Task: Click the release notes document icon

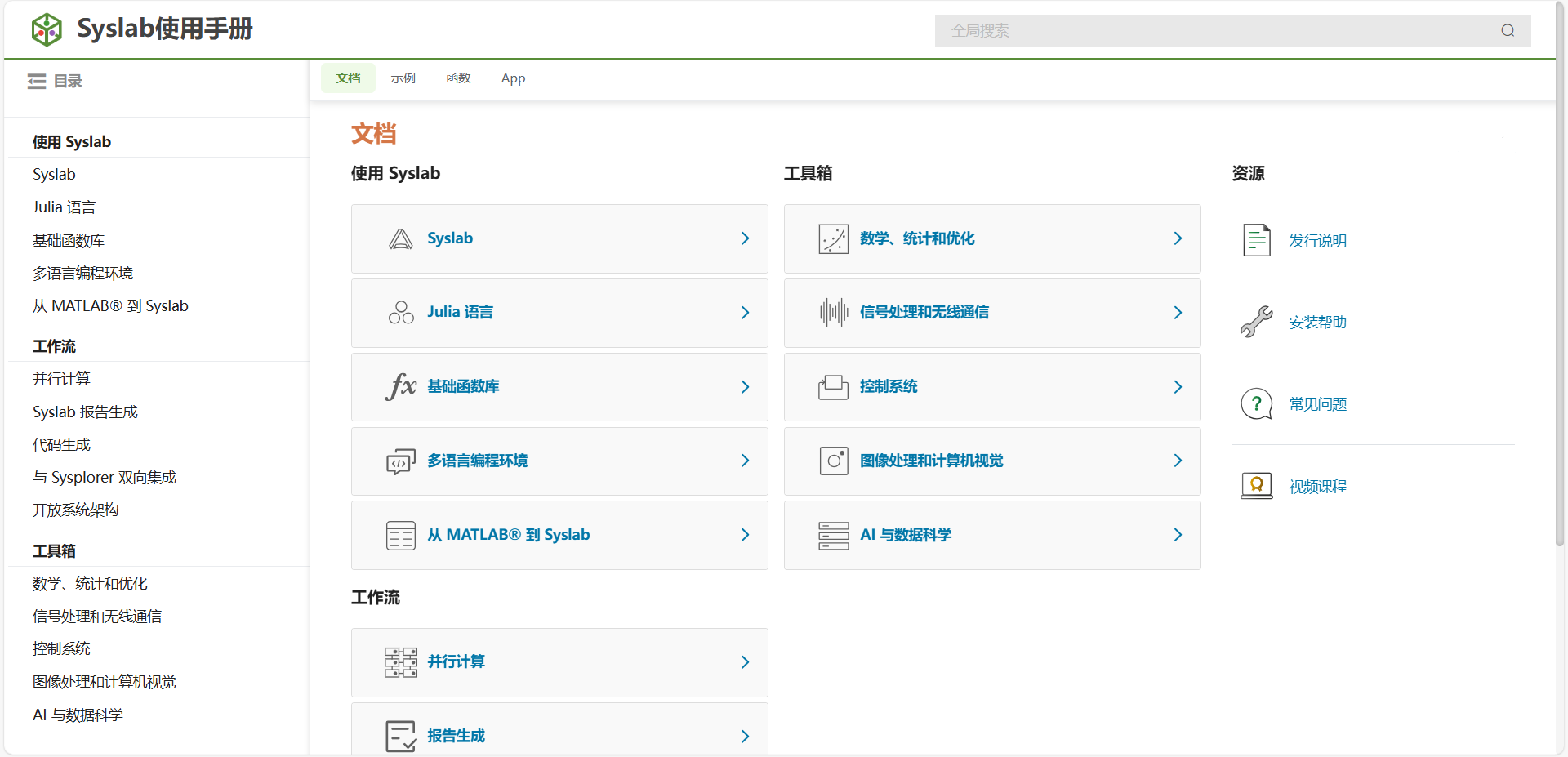Action: [1256, 240]
